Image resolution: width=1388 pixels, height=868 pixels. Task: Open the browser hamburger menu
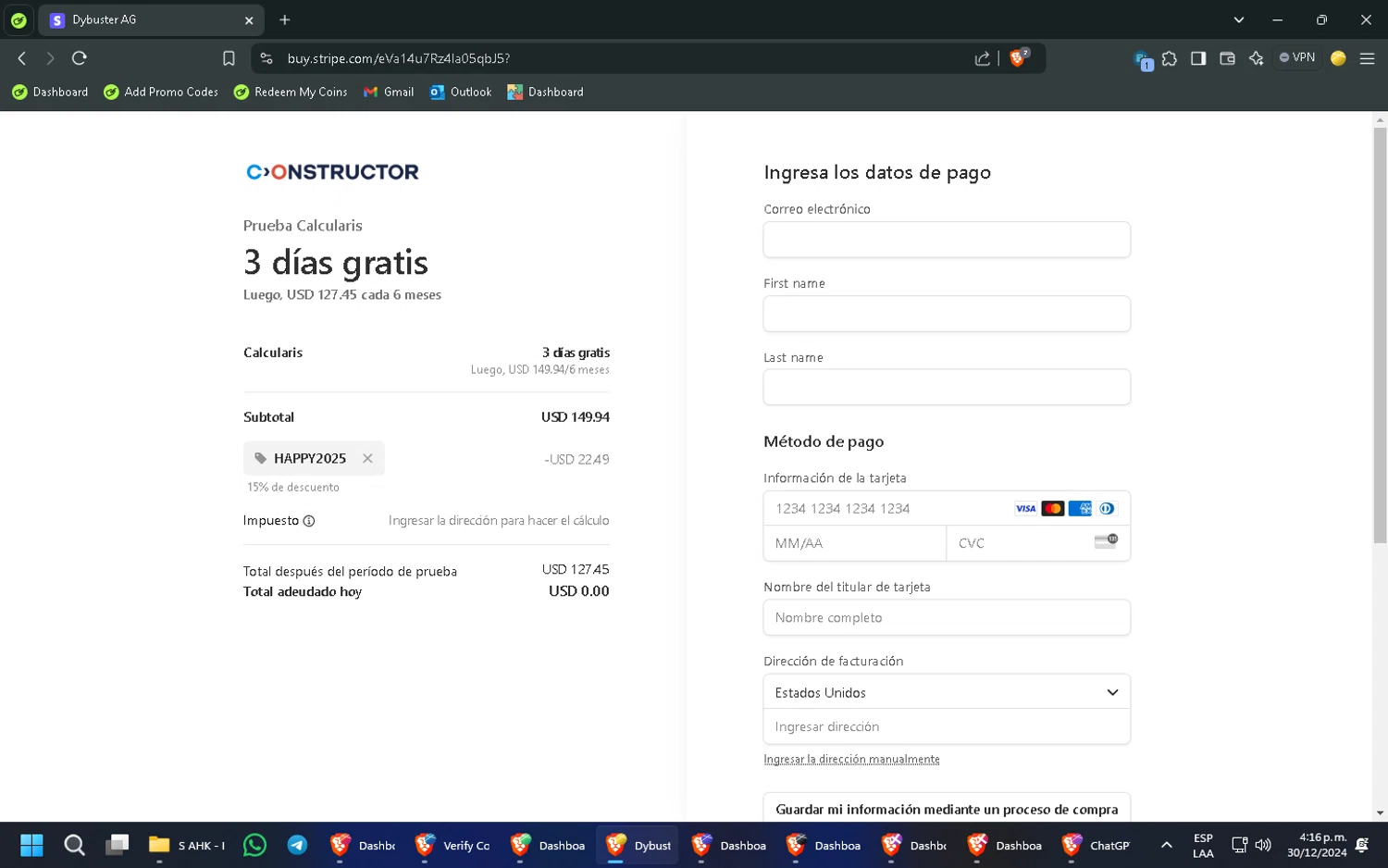coord(1367,58)
